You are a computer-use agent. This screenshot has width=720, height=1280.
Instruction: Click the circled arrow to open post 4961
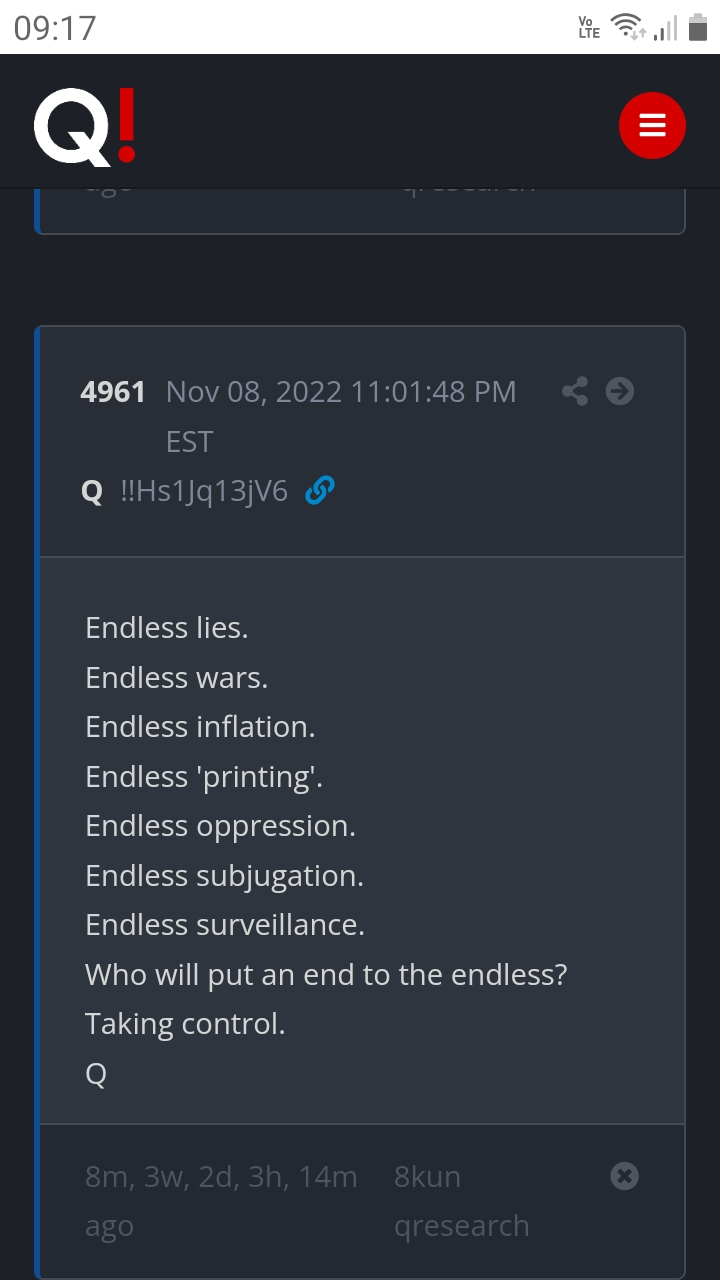click(x=619, y=391)
